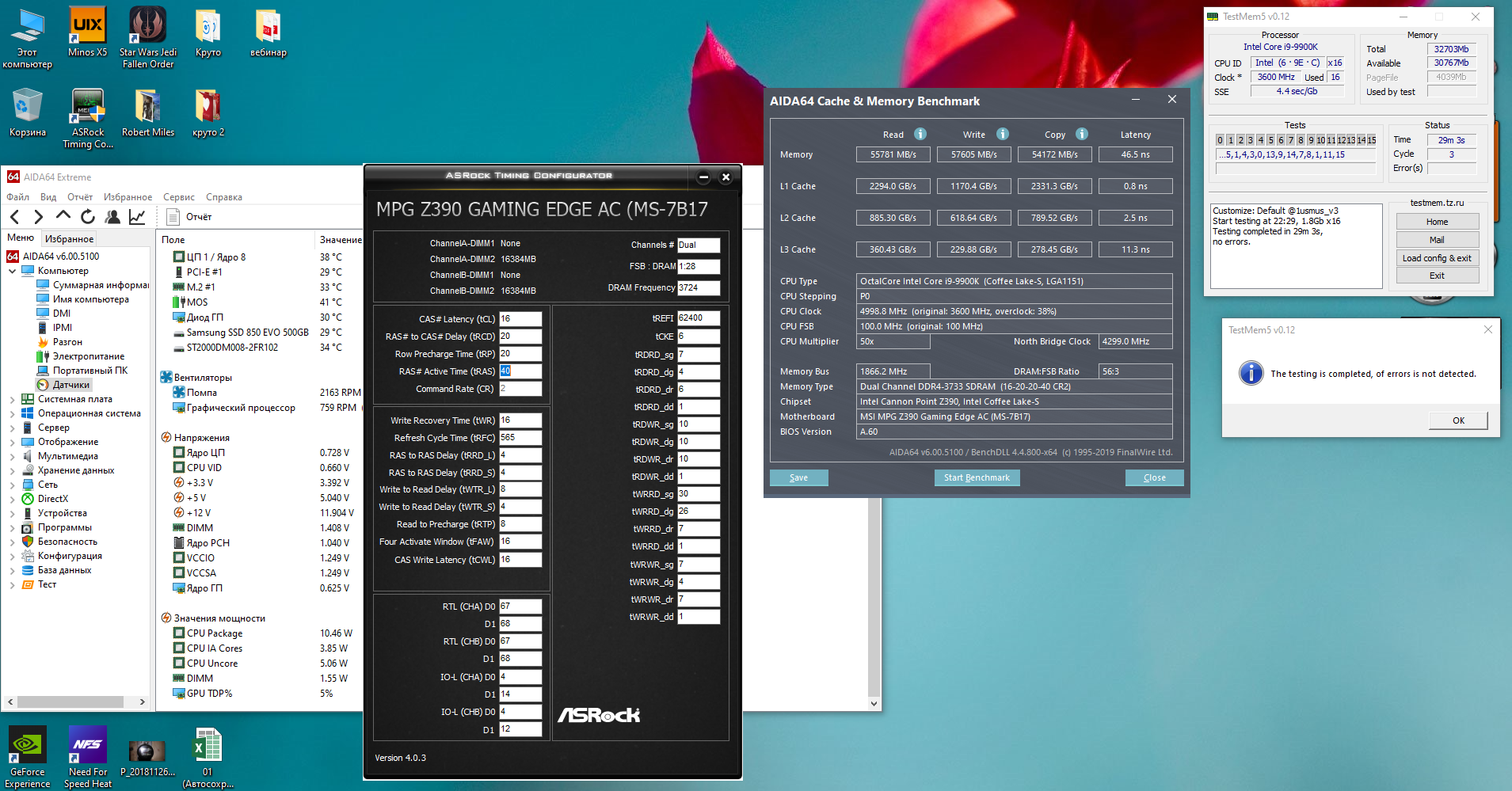
Task: Collapse the Компьютер tree node
Action: [x=13, y=271]
